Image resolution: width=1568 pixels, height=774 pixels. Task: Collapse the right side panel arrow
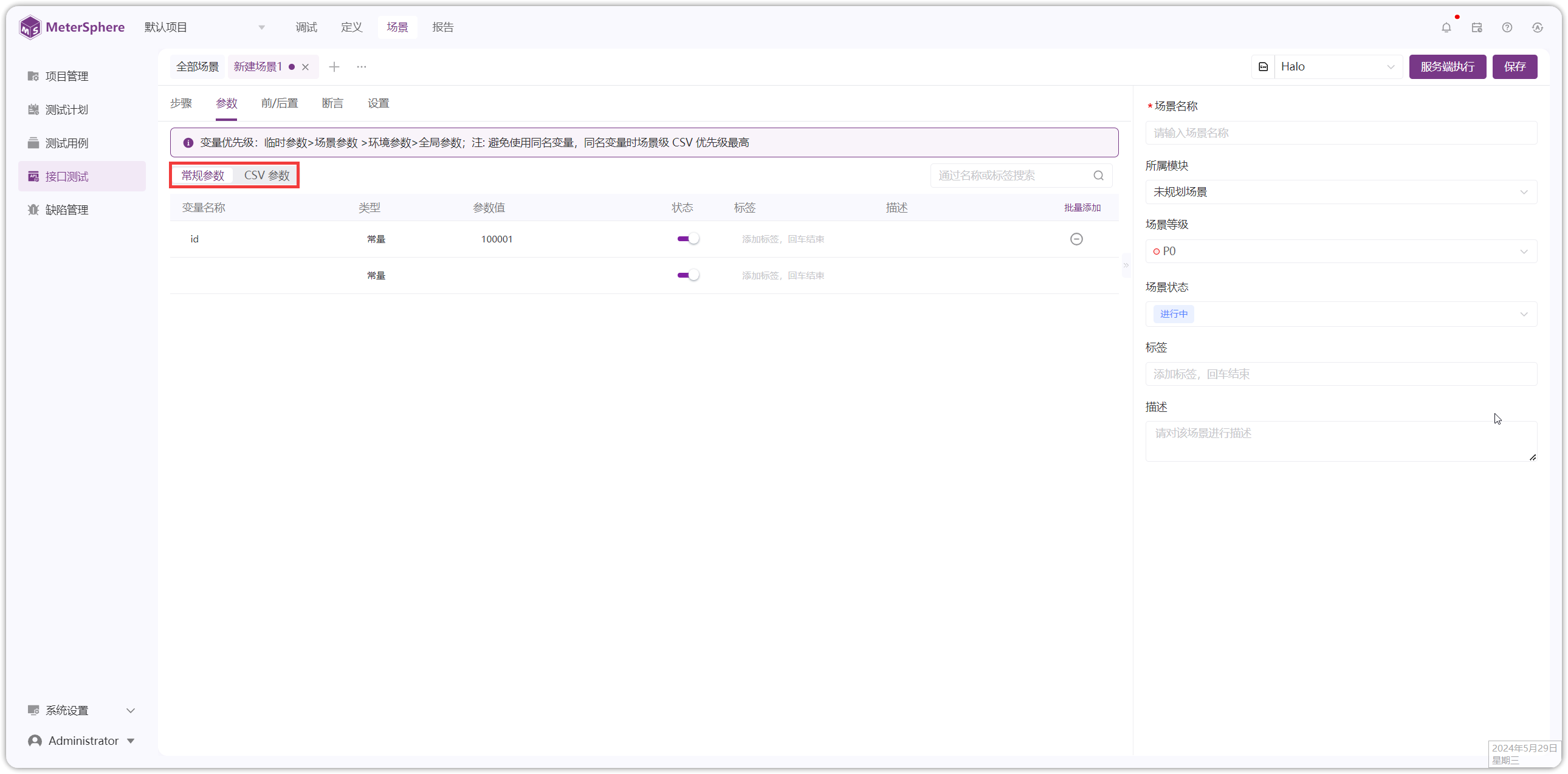coord(1126,265)
